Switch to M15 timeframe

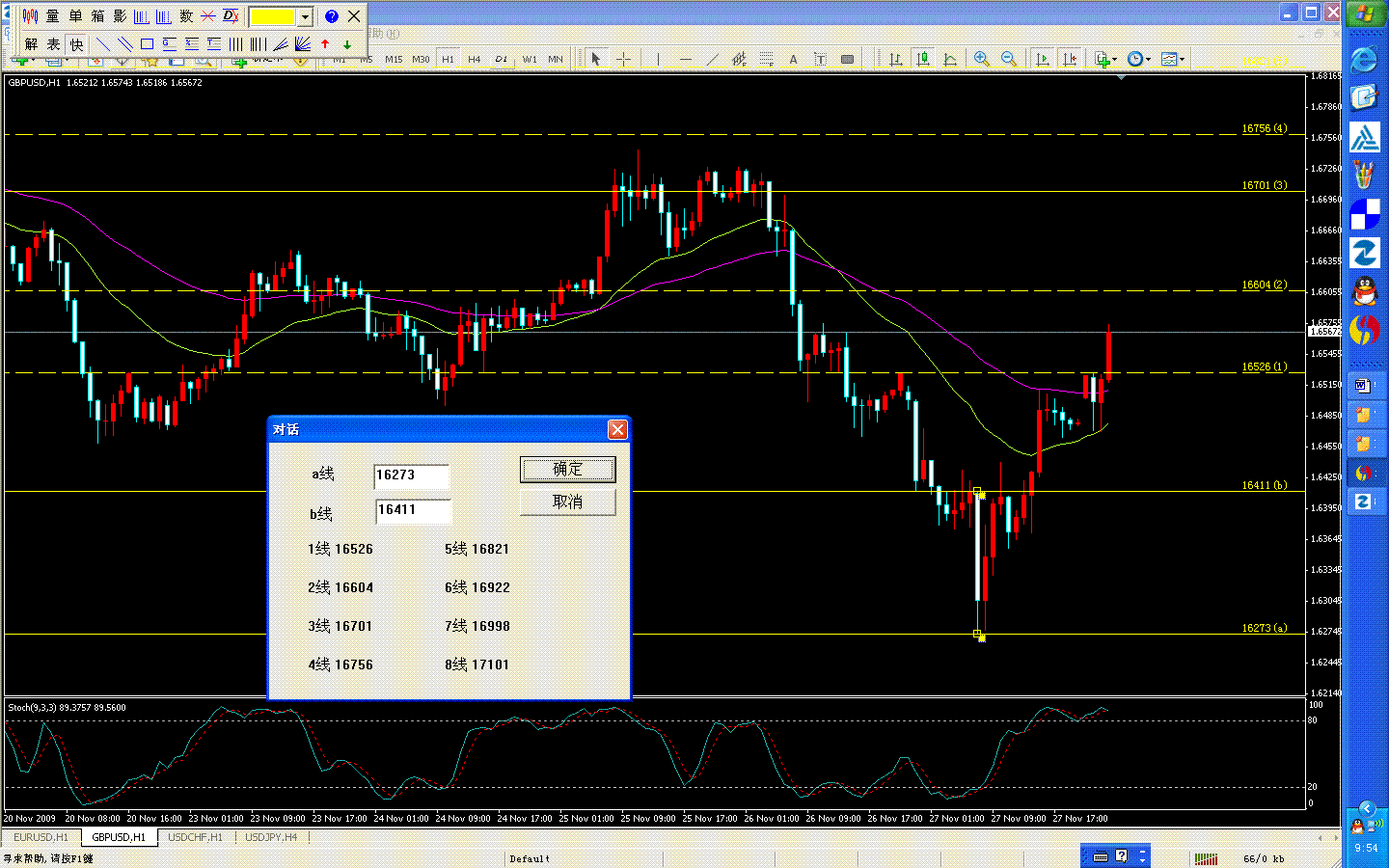pos(394,60)
